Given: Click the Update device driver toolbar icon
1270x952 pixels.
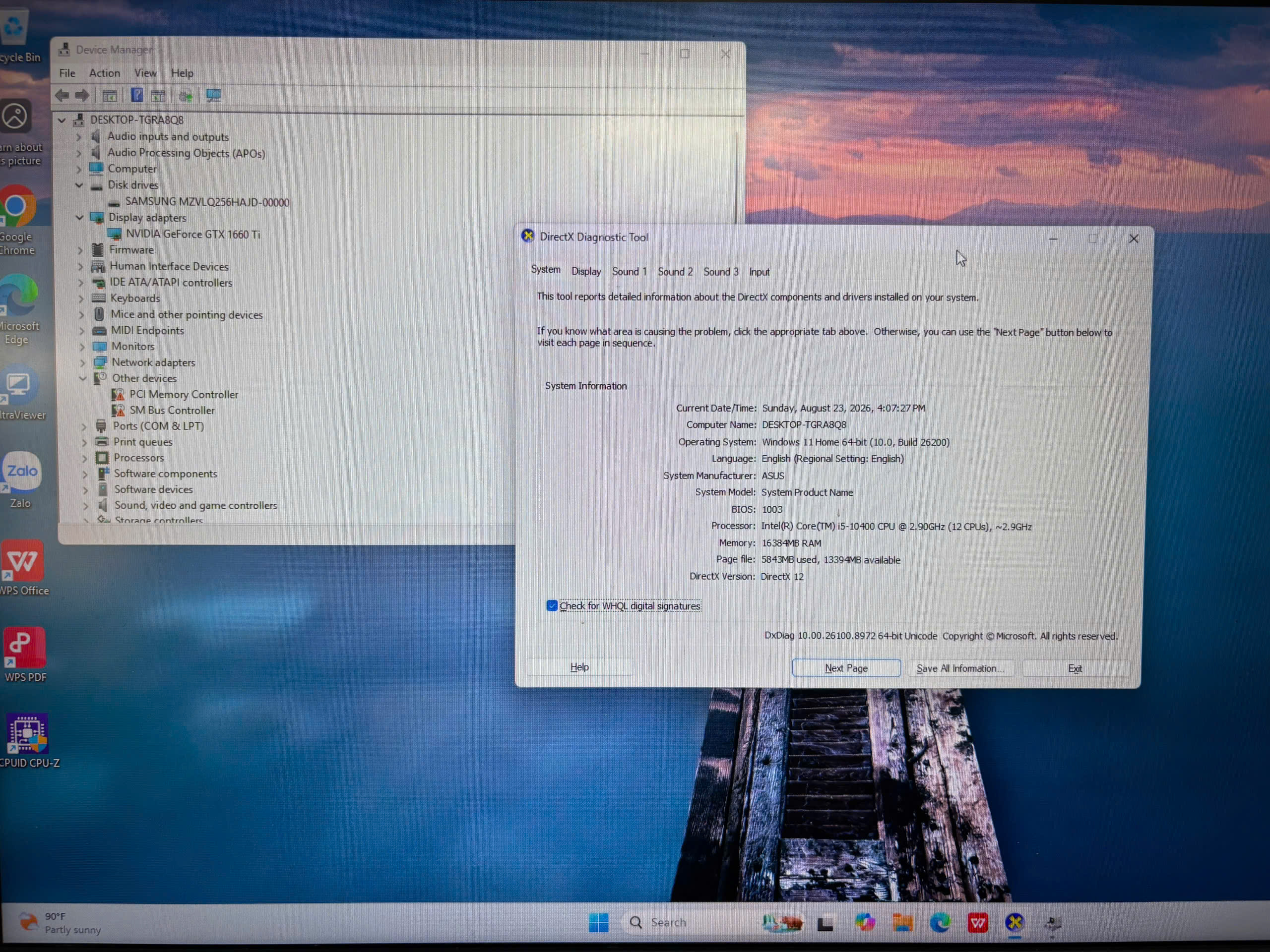Looking at the screenshot, I should pos(186,96).
